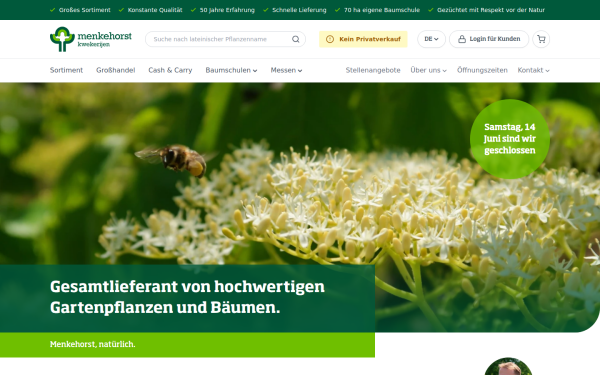Click the 'Menkehorst, natürlich.' tagline
The image size is (600, 375).
(93, 344)
